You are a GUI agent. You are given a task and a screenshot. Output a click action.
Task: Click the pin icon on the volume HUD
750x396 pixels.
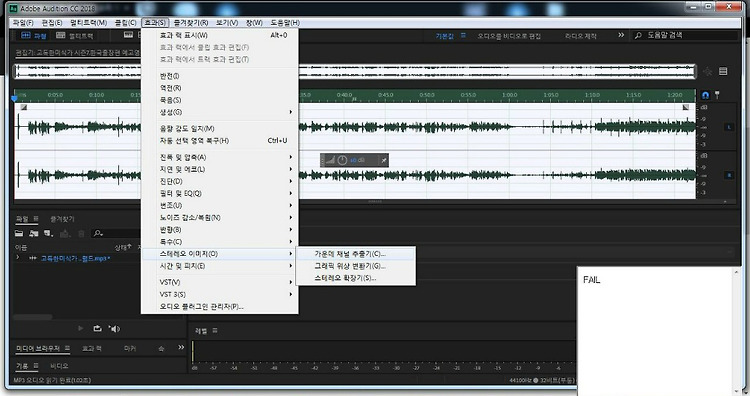[383, 160]
